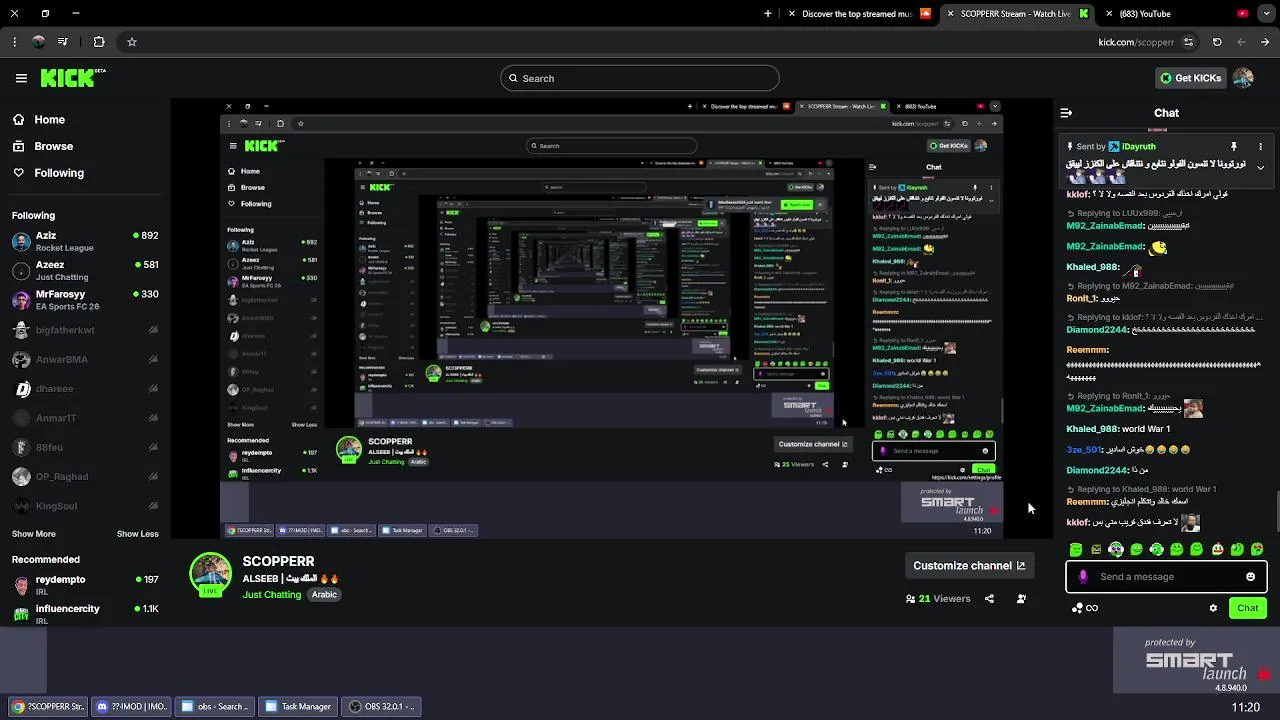
Task: Click the user icon beside the share icon
Action: [1021, 599]
